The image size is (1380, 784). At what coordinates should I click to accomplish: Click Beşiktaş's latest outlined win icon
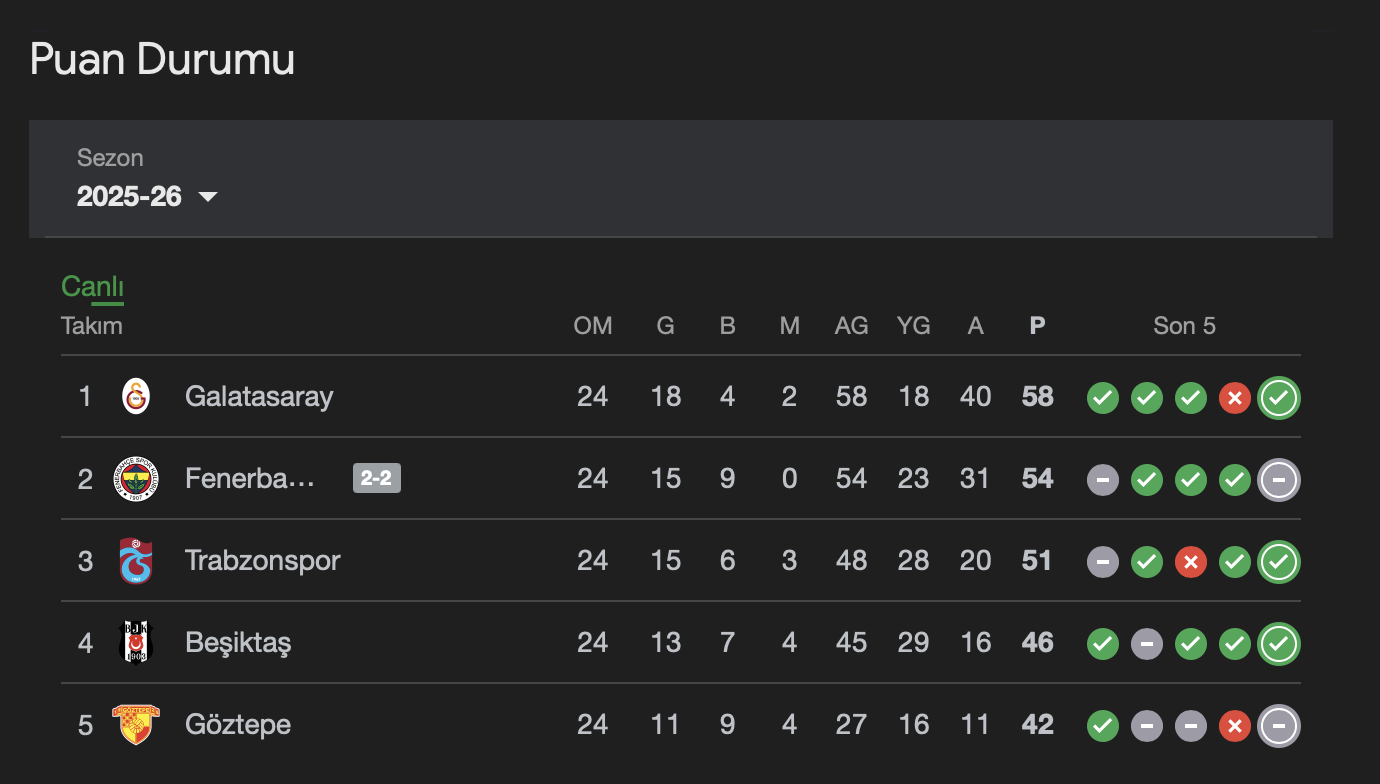click(x=1279, y=644)
